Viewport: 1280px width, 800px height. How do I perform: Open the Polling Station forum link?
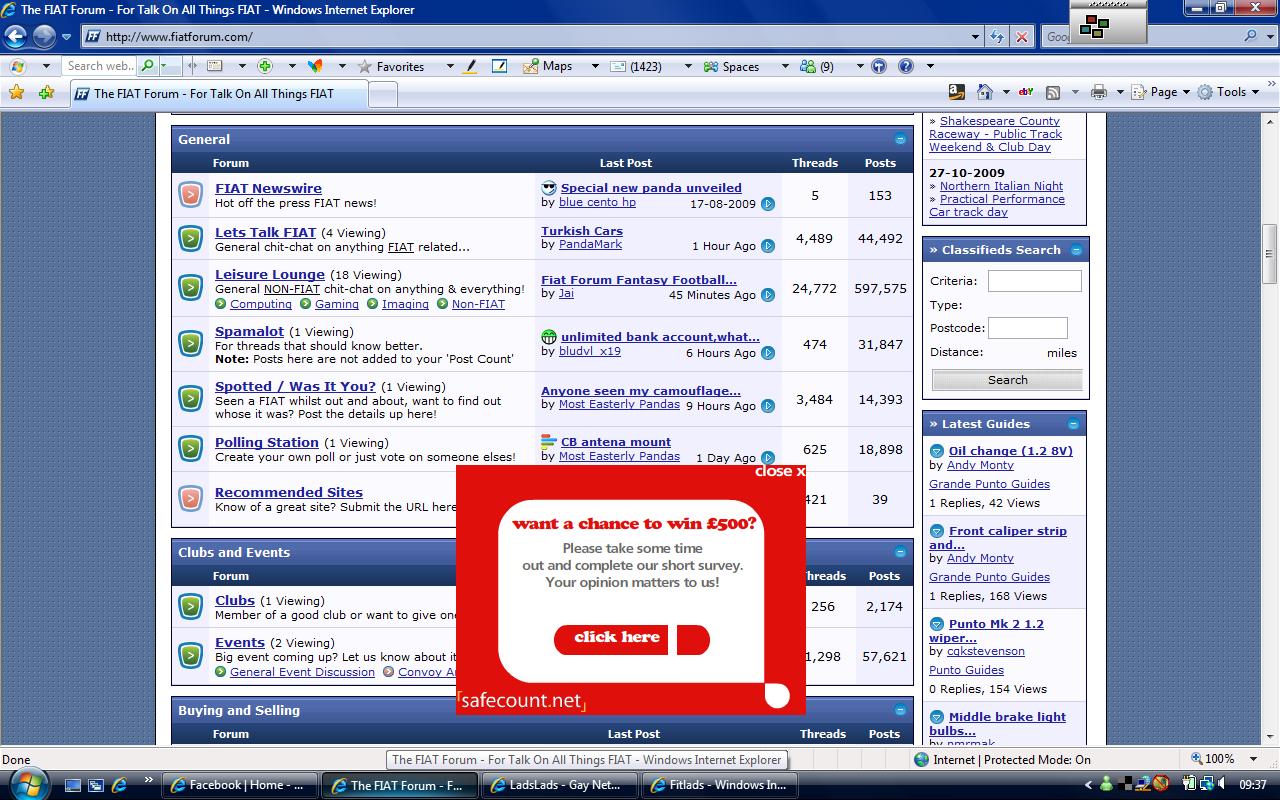click(267, 442)
